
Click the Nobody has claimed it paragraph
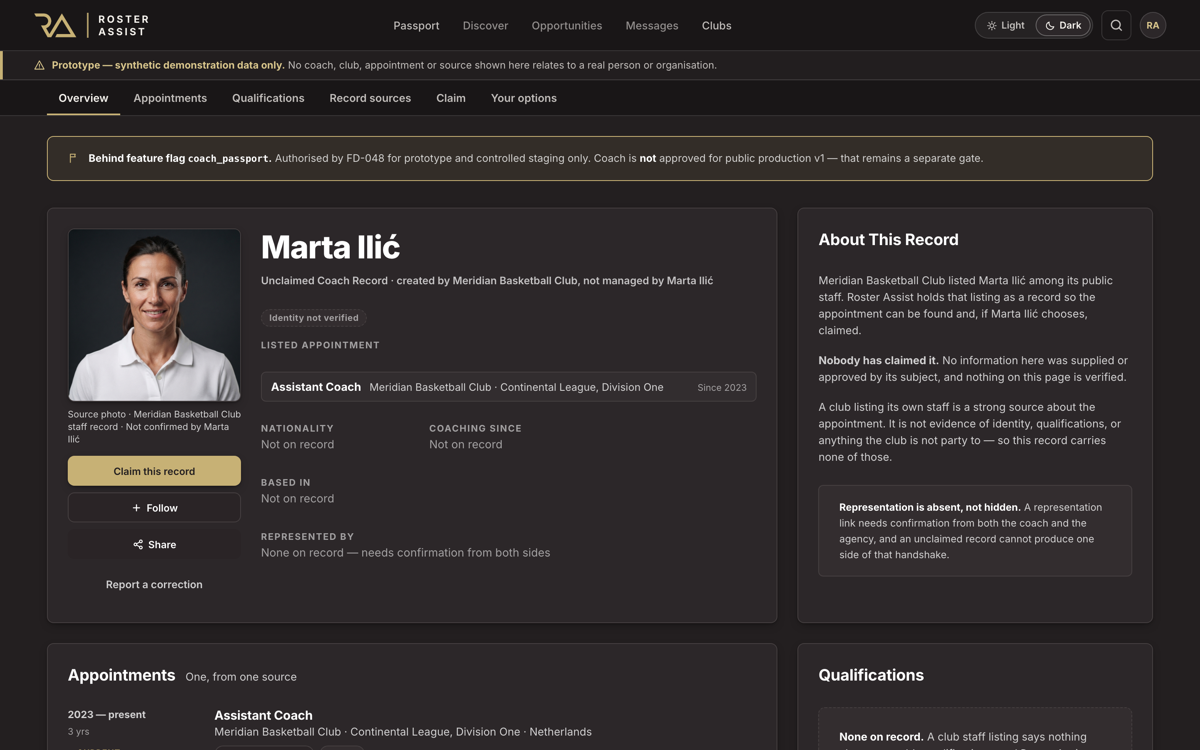click(x=975, y=369)
